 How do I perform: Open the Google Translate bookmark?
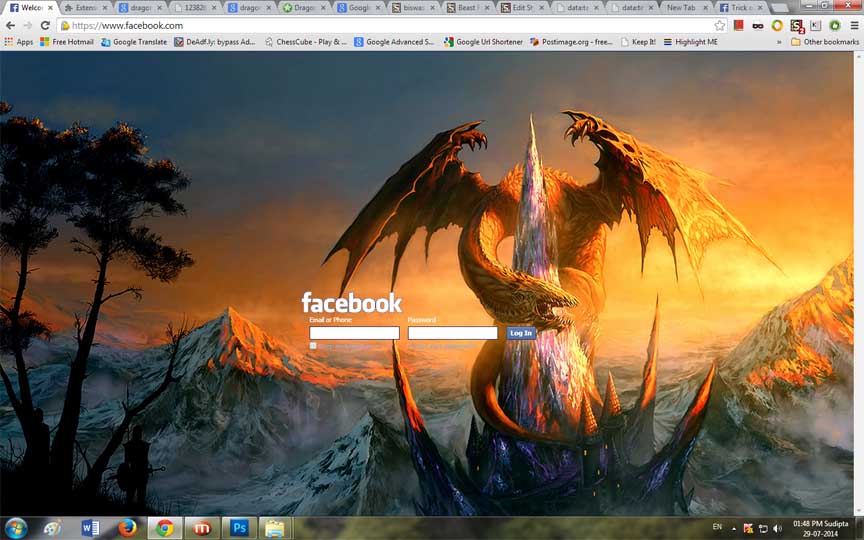click(134, 42)
